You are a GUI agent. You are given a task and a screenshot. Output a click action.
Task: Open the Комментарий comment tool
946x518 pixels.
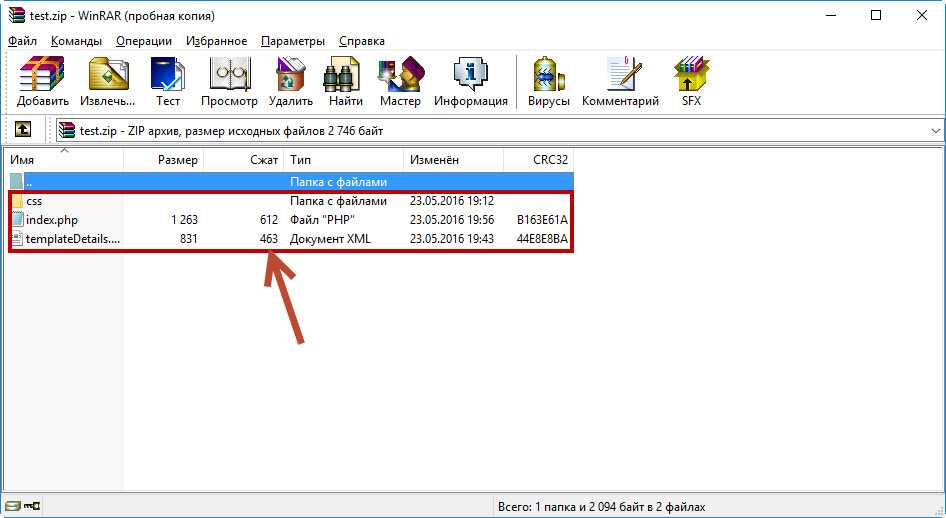(620, 81)
